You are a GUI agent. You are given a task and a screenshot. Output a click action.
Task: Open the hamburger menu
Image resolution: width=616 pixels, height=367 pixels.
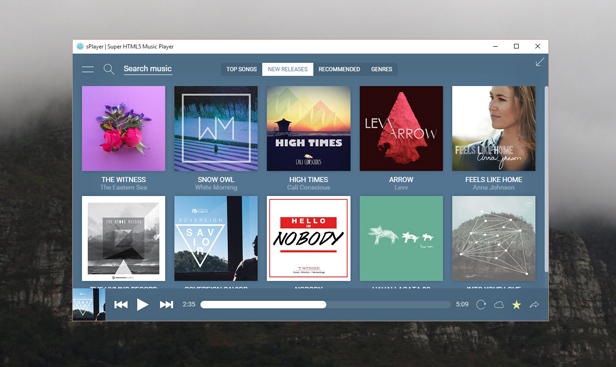[88, 70]
